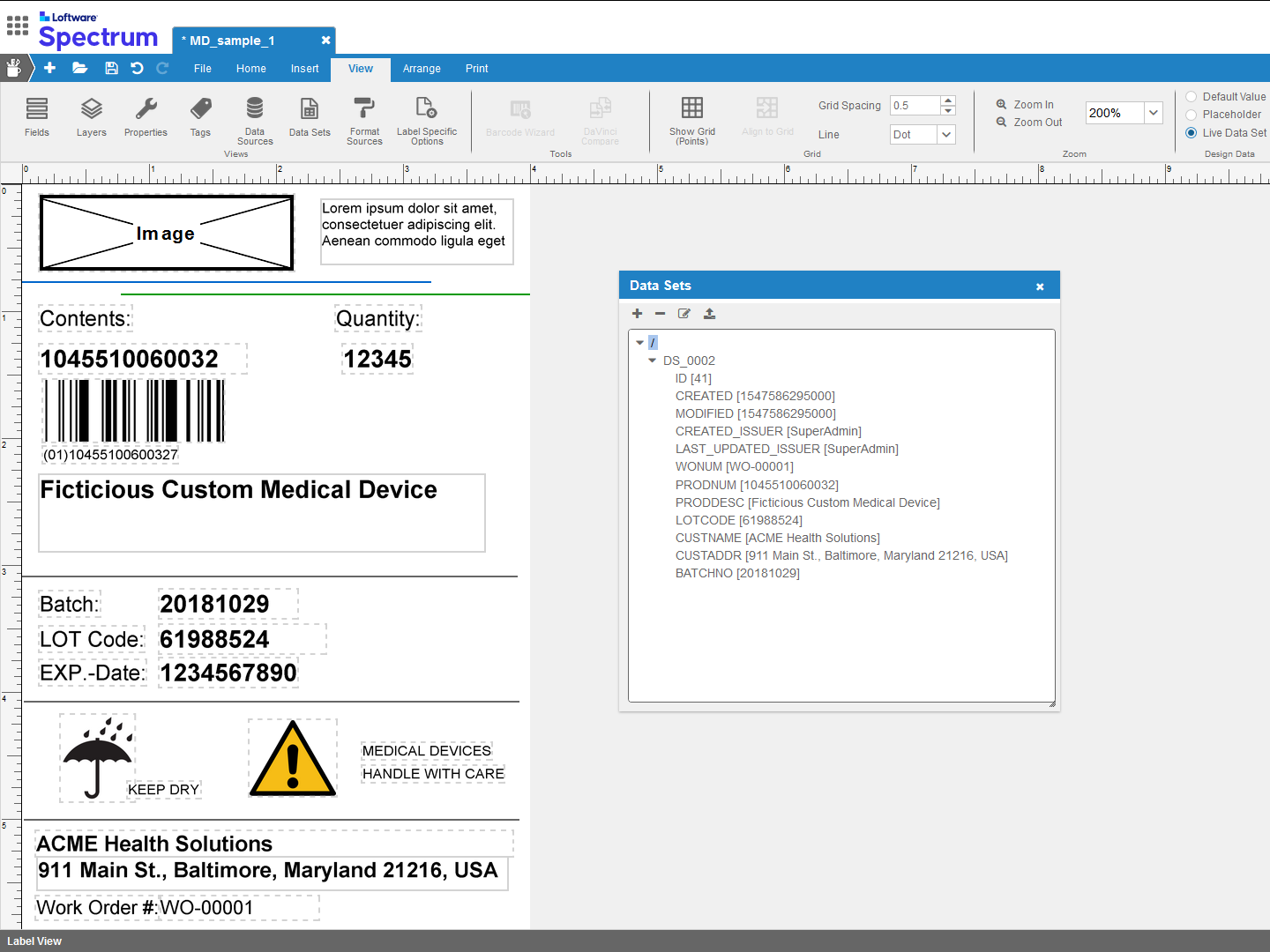Select the Placeholder radio button
The height and width of the screenshot is (952, 1270).
point(1191,115)
